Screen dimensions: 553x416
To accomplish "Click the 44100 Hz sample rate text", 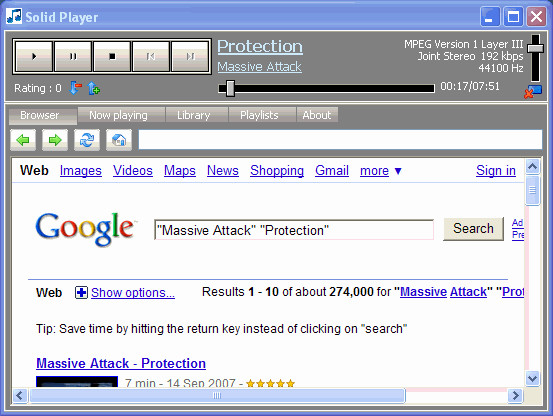I will click(501, 68).
